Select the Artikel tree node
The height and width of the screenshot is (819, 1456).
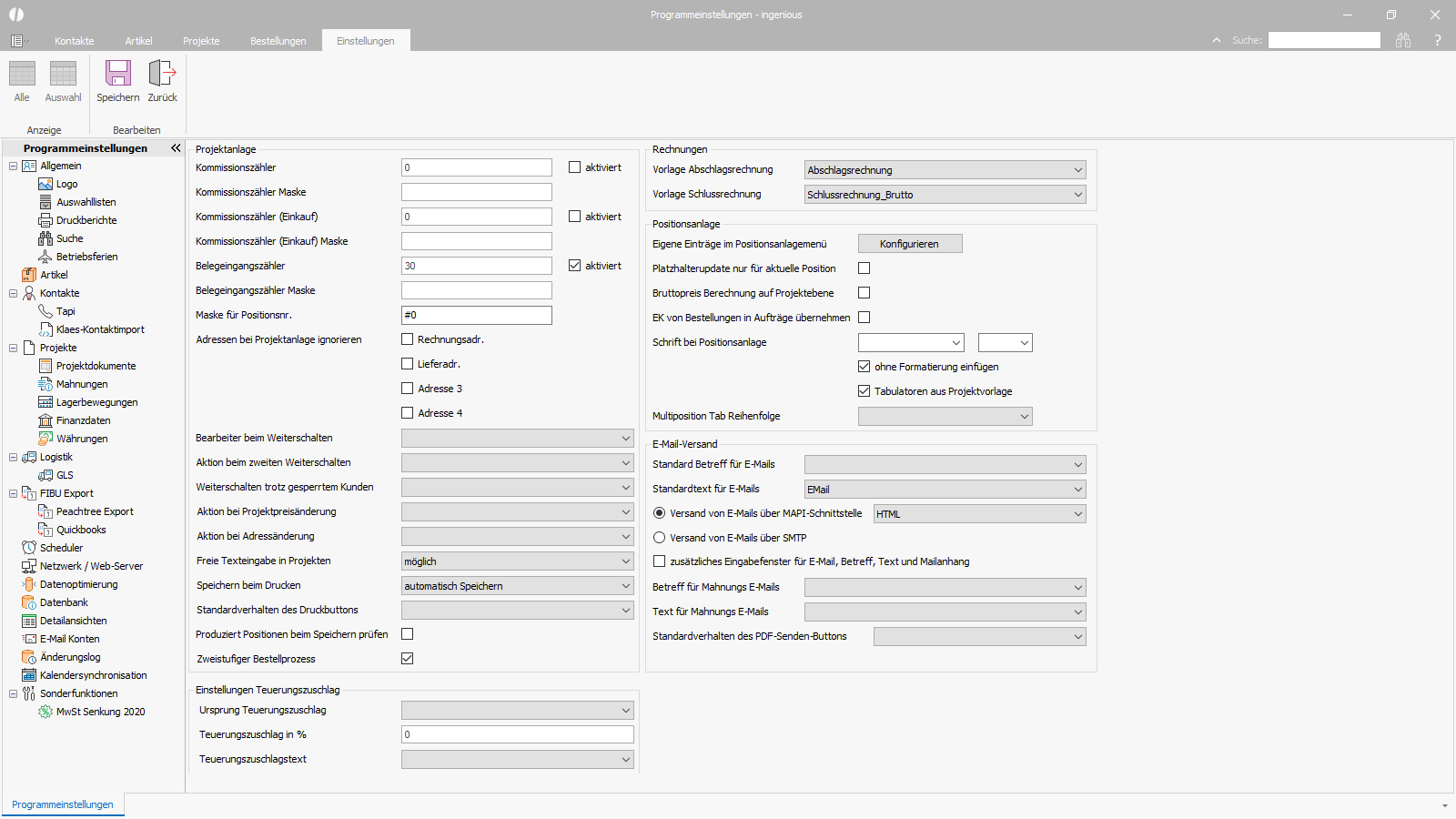[54, 275]
